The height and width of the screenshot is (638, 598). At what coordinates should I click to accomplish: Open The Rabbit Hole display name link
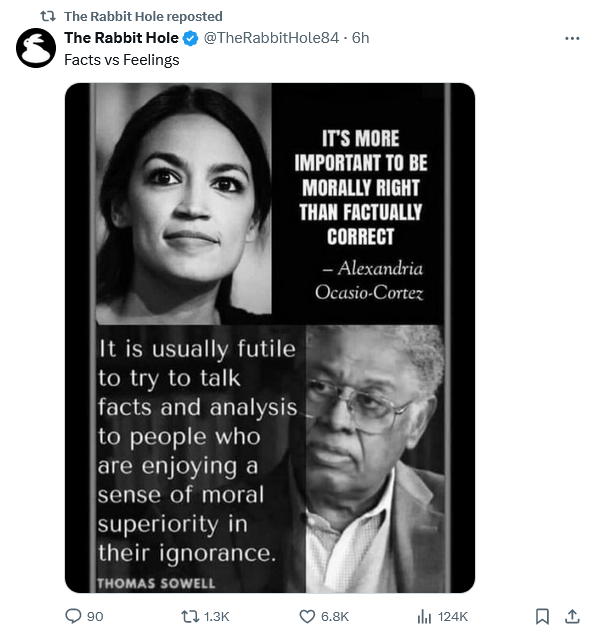point(121,38)
